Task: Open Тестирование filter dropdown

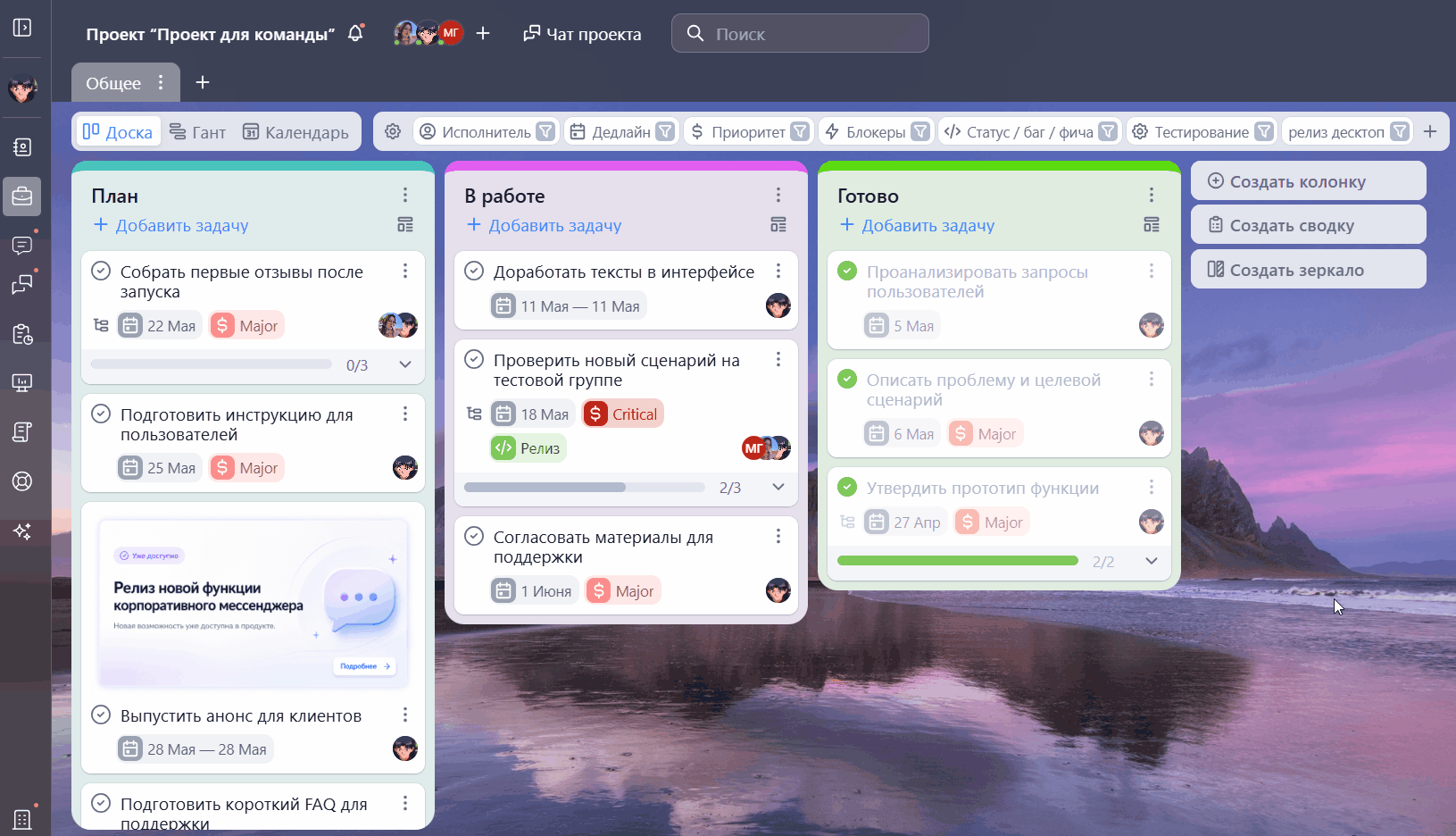Action: [1264, 131]
